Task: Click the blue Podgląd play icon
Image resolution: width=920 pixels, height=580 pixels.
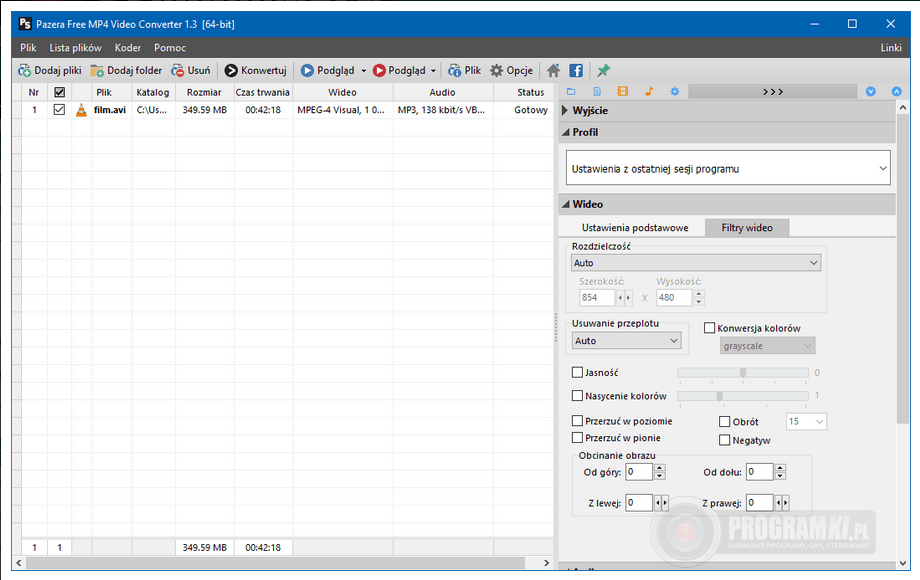Action: click(307, 70)
